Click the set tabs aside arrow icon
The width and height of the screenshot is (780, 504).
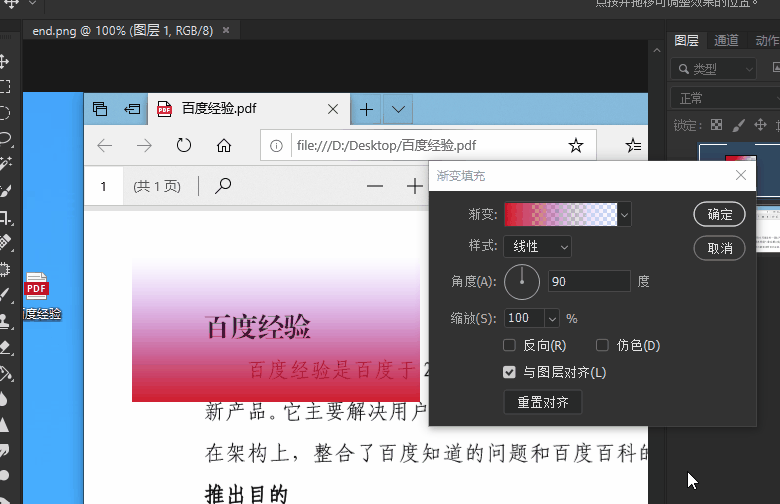point(132,109)
